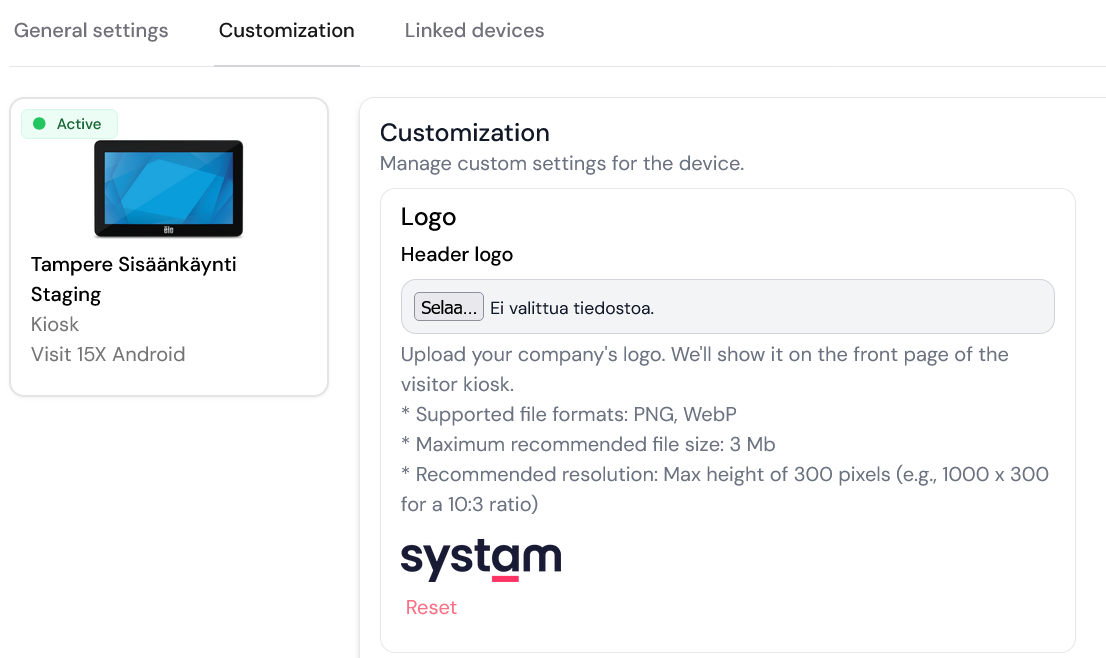Click the green Active status dot
The image size is (1106, 658).
40,124
